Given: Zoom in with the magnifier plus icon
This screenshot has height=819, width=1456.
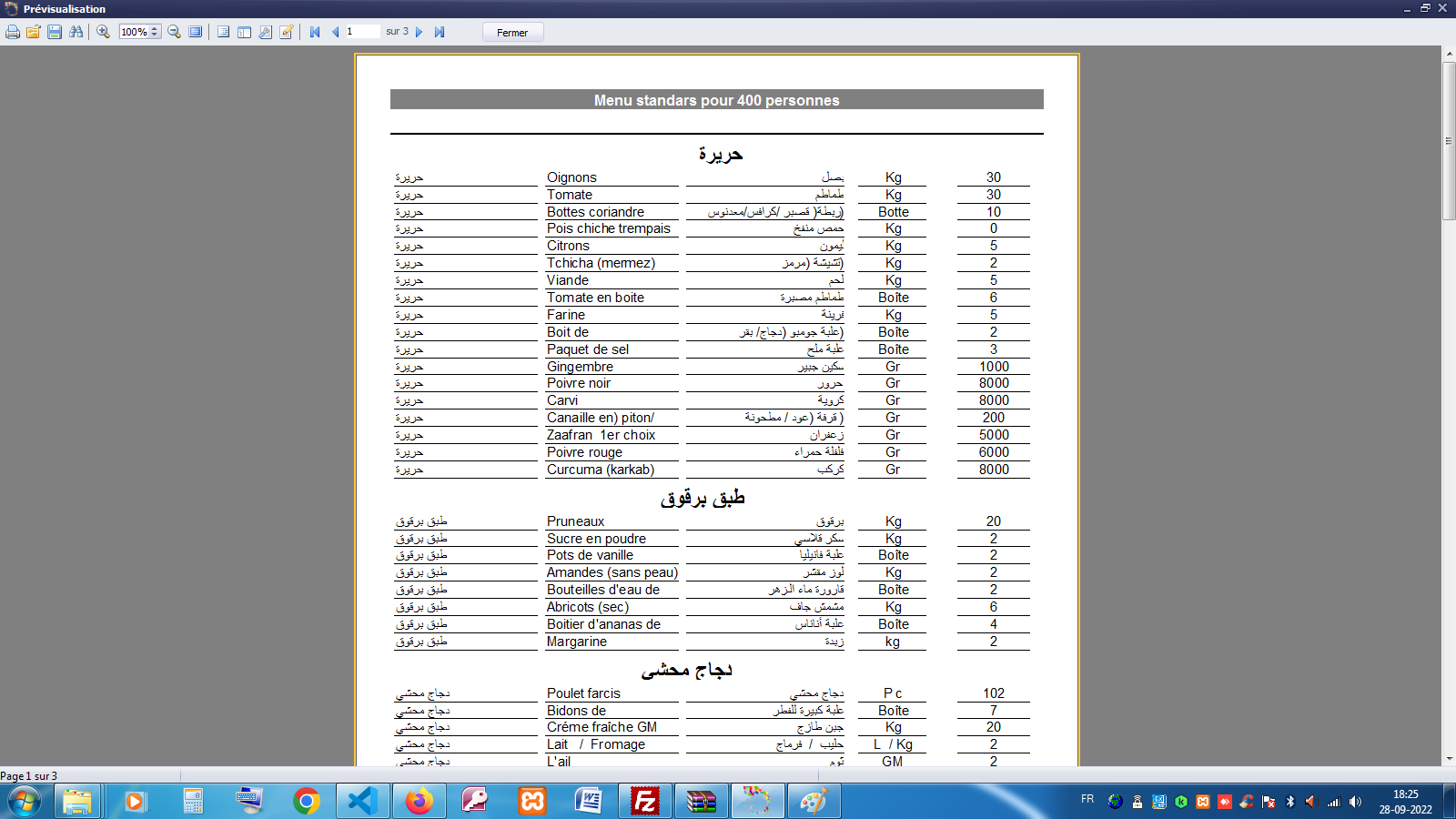Looking at the screenshot, I should [104, 32].
